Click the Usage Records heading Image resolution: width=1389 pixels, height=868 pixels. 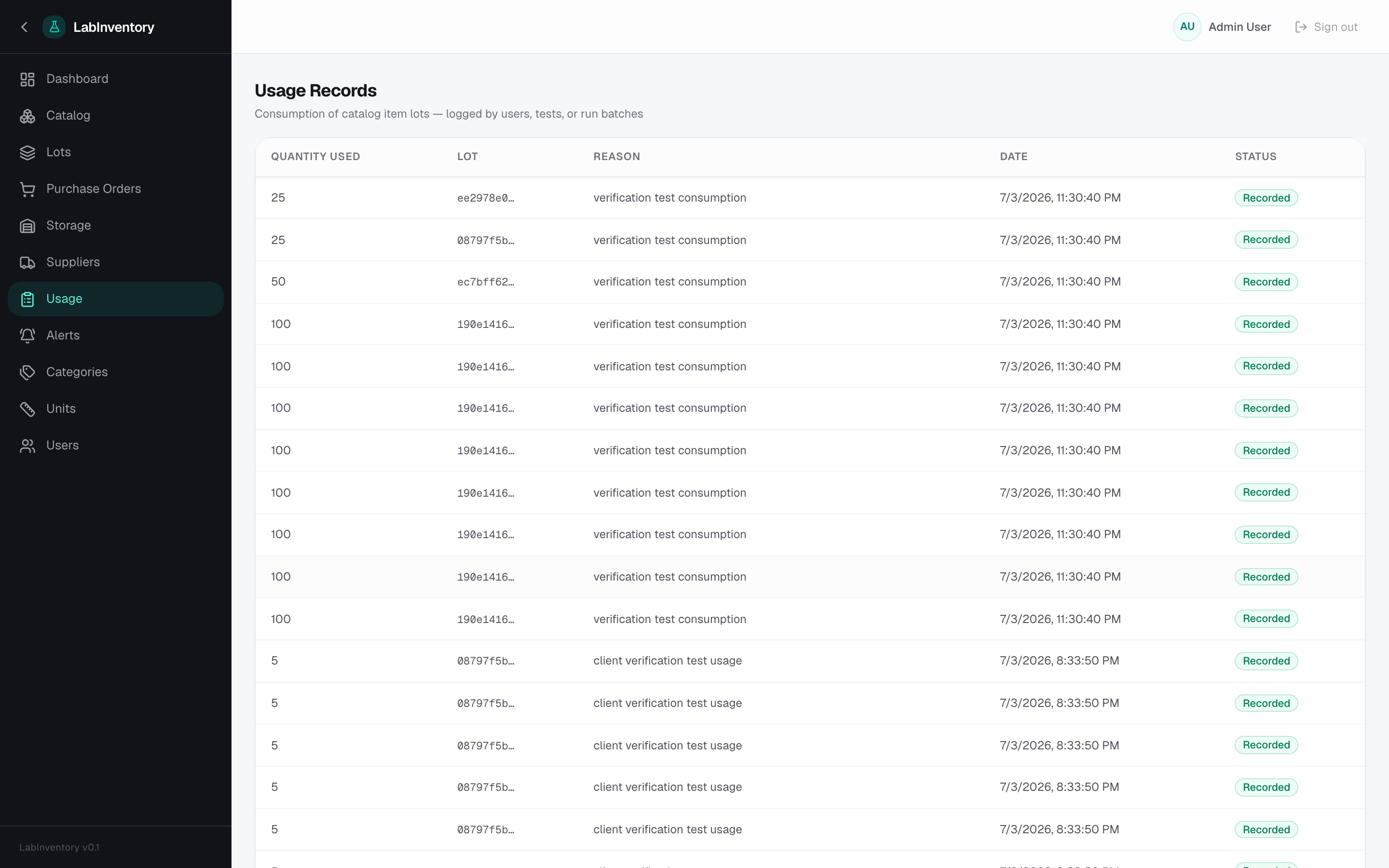click(x=316, y=91)
